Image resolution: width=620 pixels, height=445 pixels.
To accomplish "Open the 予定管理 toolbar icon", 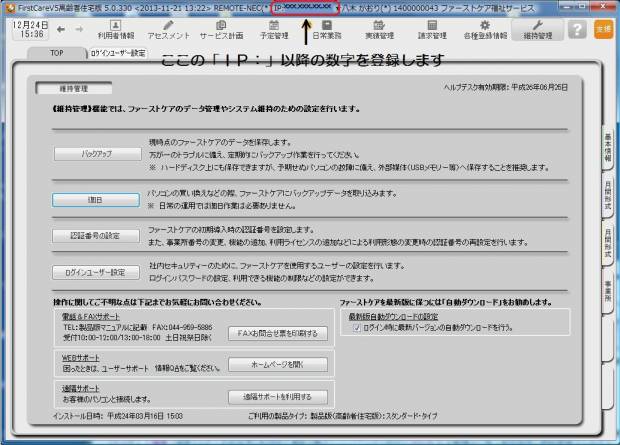I will pyautogui.click(x=273, y=29).
